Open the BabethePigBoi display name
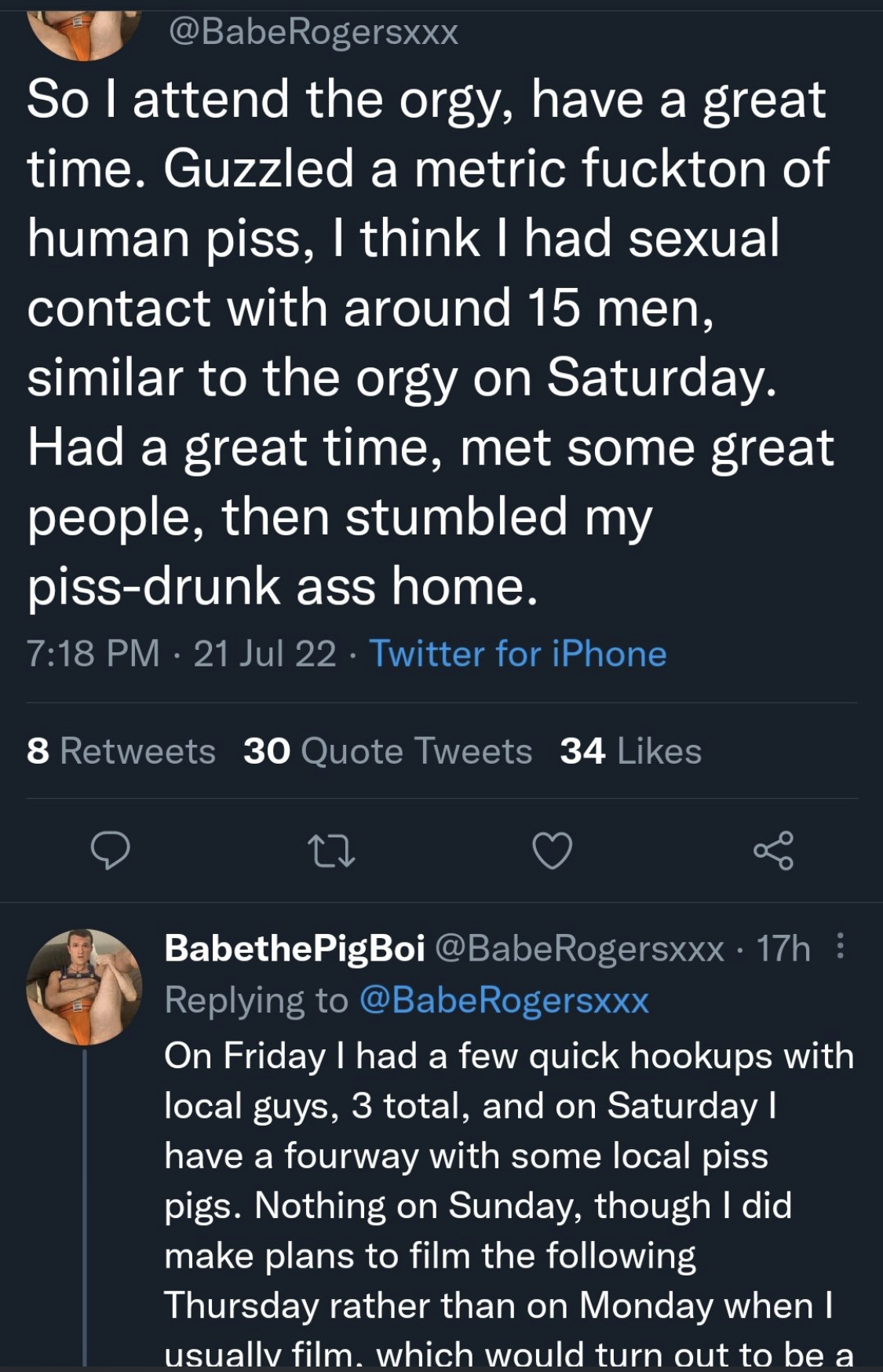 [x=295, y=949]
